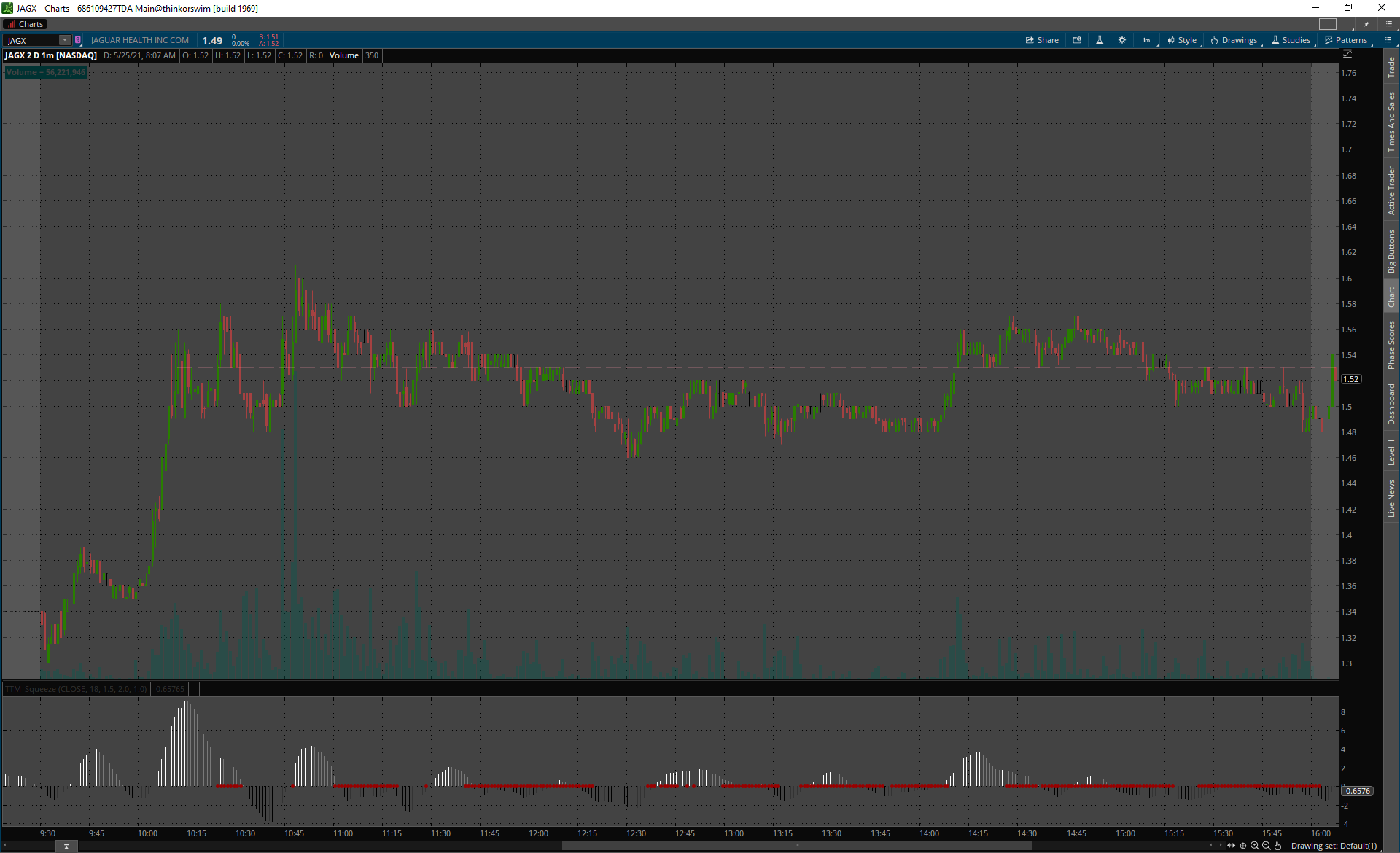The image size is (1400, 853).
Task: Toggle the pin icon in top bar
Action: point(1366,24)
